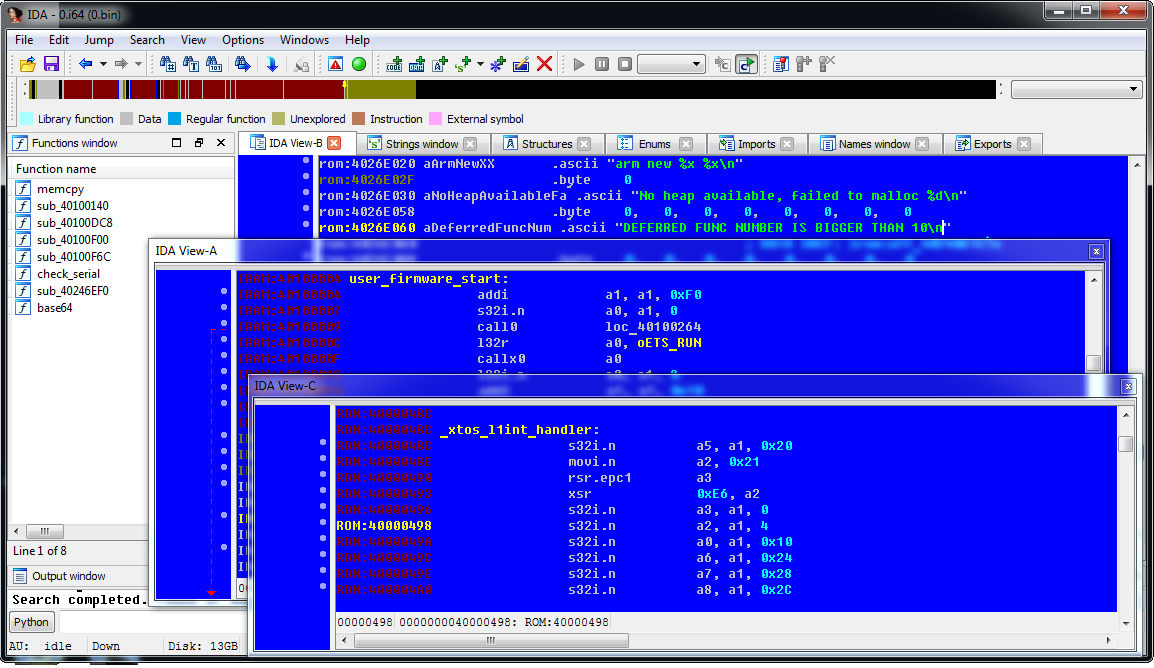Click the External symbol legend color swatch
The height and width of the screenshot is (668, 1154).
(x=436, y=118)
